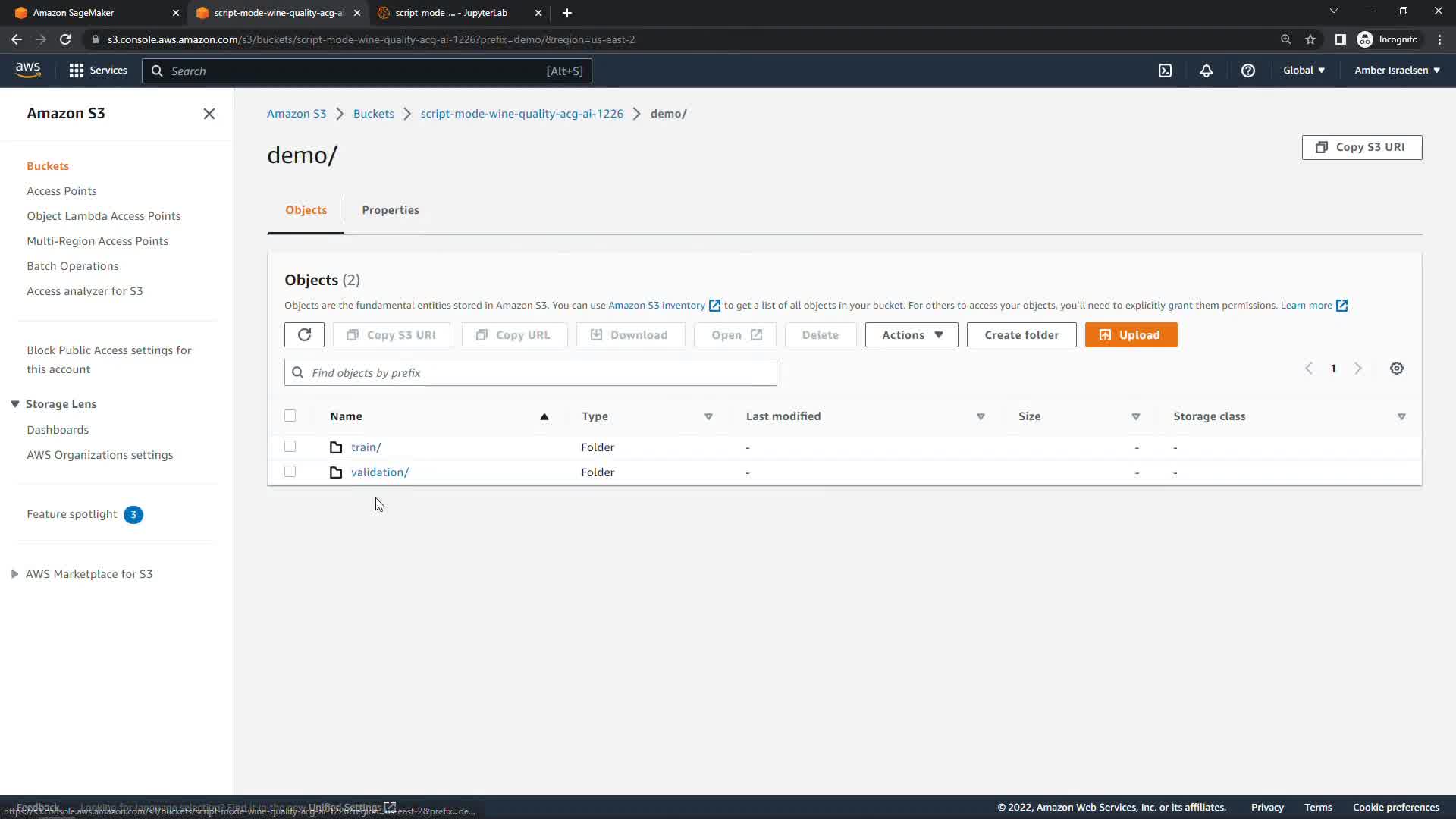Screen dimensions: 1456x819
Task: Close the Amazon S3 side panel
Action: tap(209, 114)
